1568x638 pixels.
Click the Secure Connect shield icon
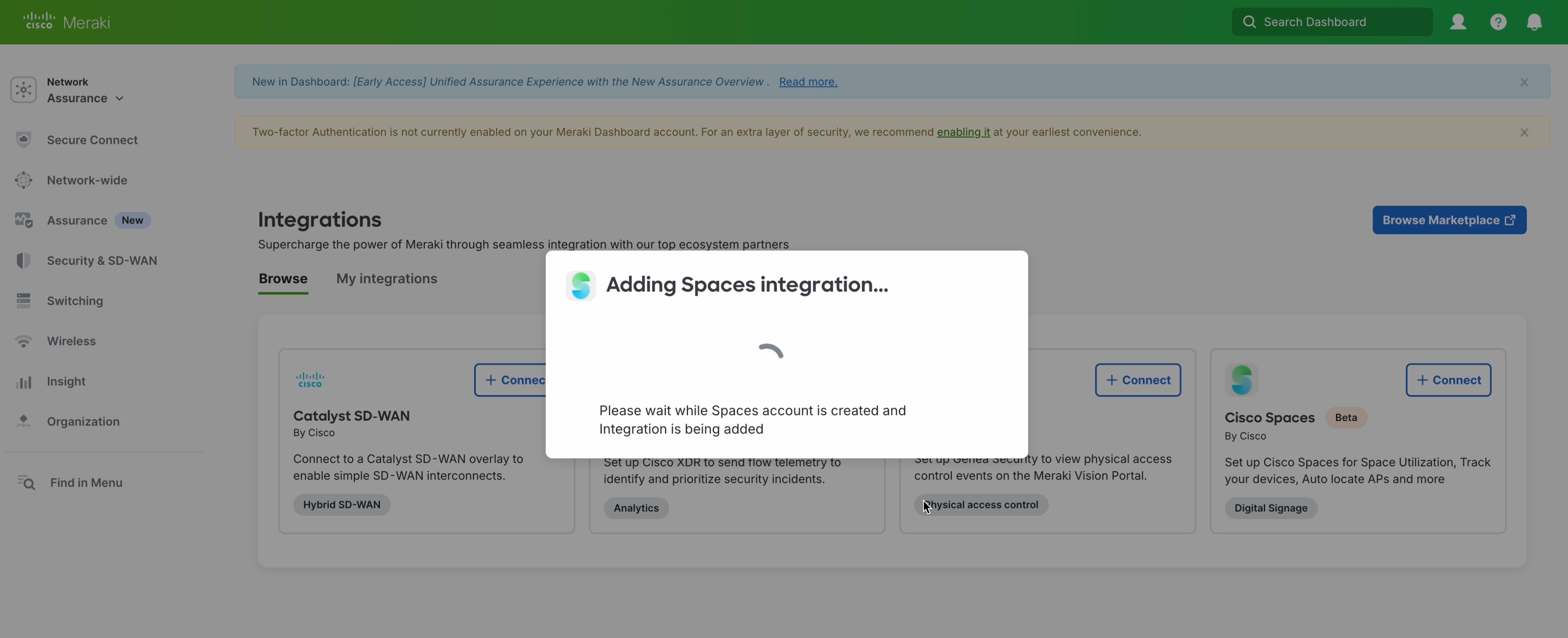pos(24,140)
